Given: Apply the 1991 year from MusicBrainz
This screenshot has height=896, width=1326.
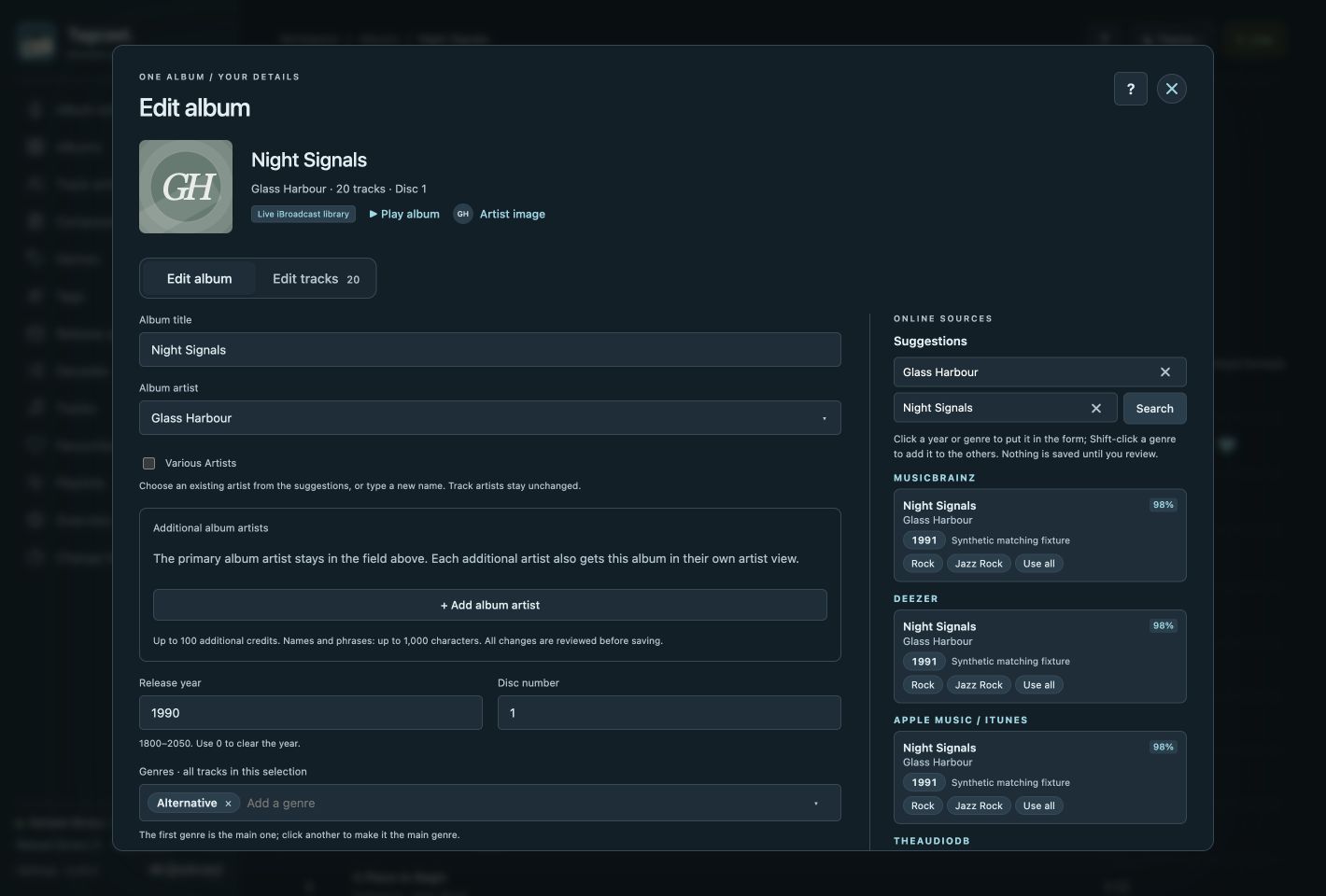Looking at the screenshot, I should click(924, 540).
